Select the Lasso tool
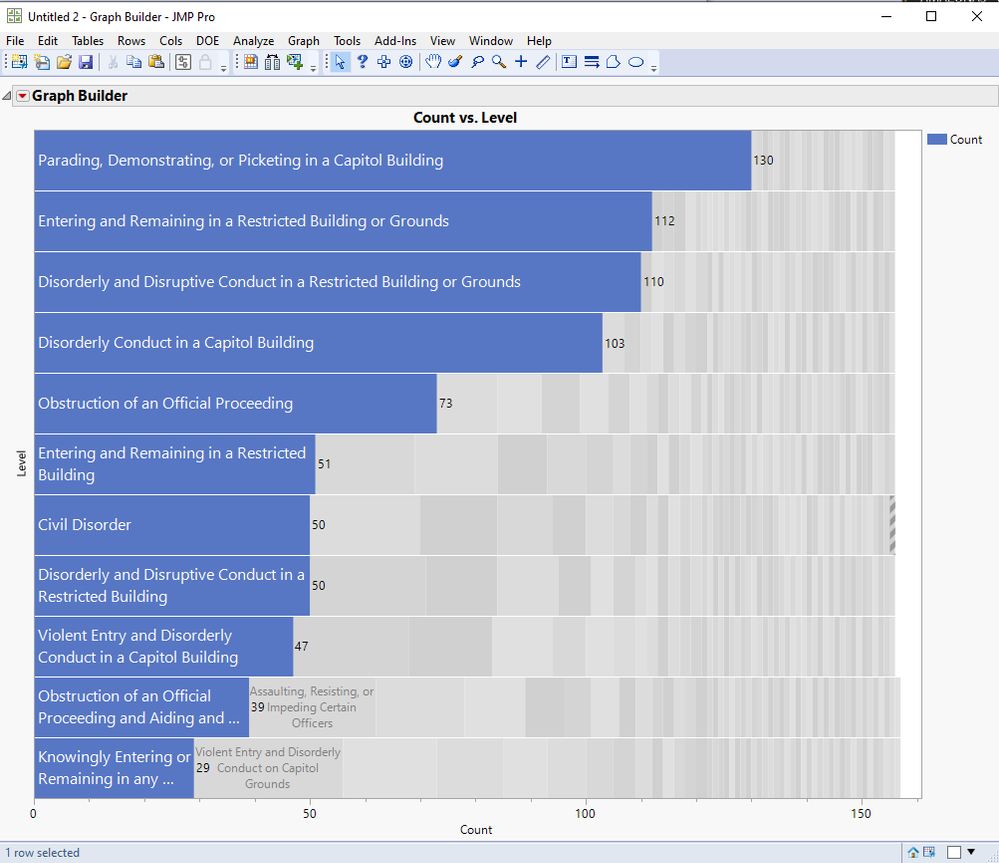Viewport: 999px width, 863px height. coord(477,62)
